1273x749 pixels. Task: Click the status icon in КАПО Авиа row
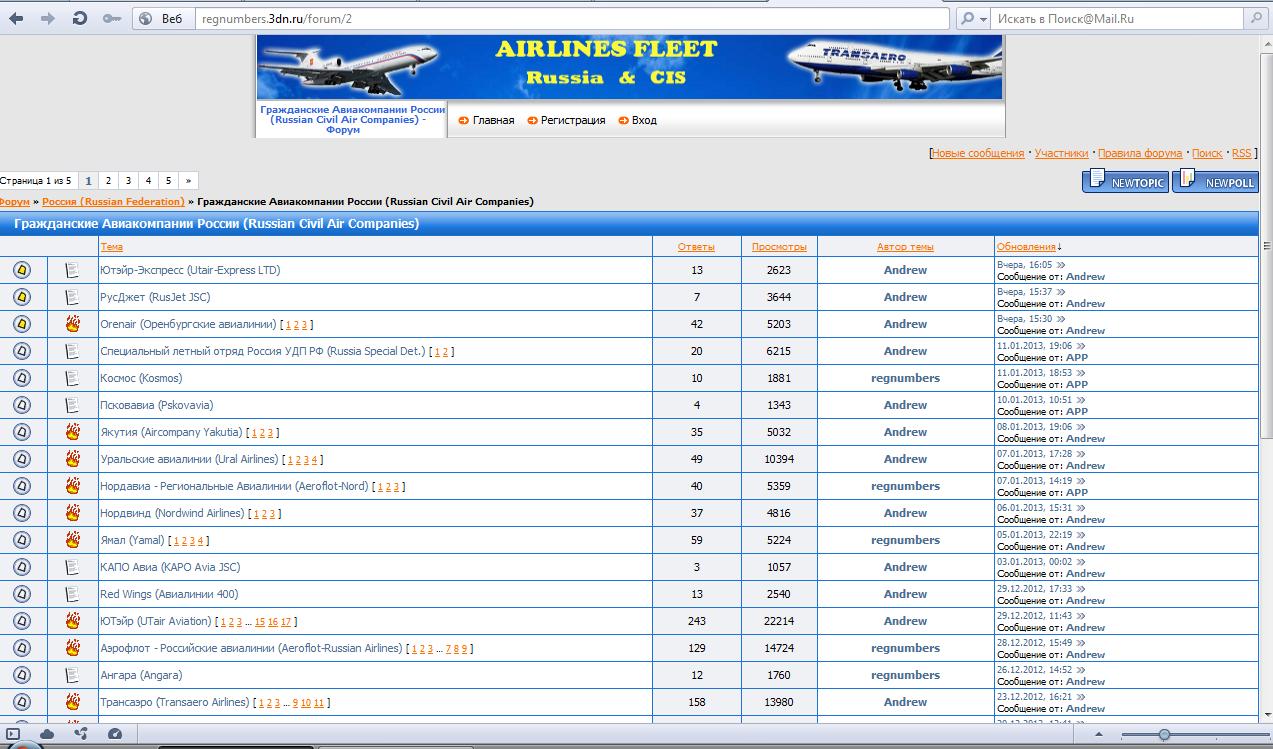tap(22, 567)
